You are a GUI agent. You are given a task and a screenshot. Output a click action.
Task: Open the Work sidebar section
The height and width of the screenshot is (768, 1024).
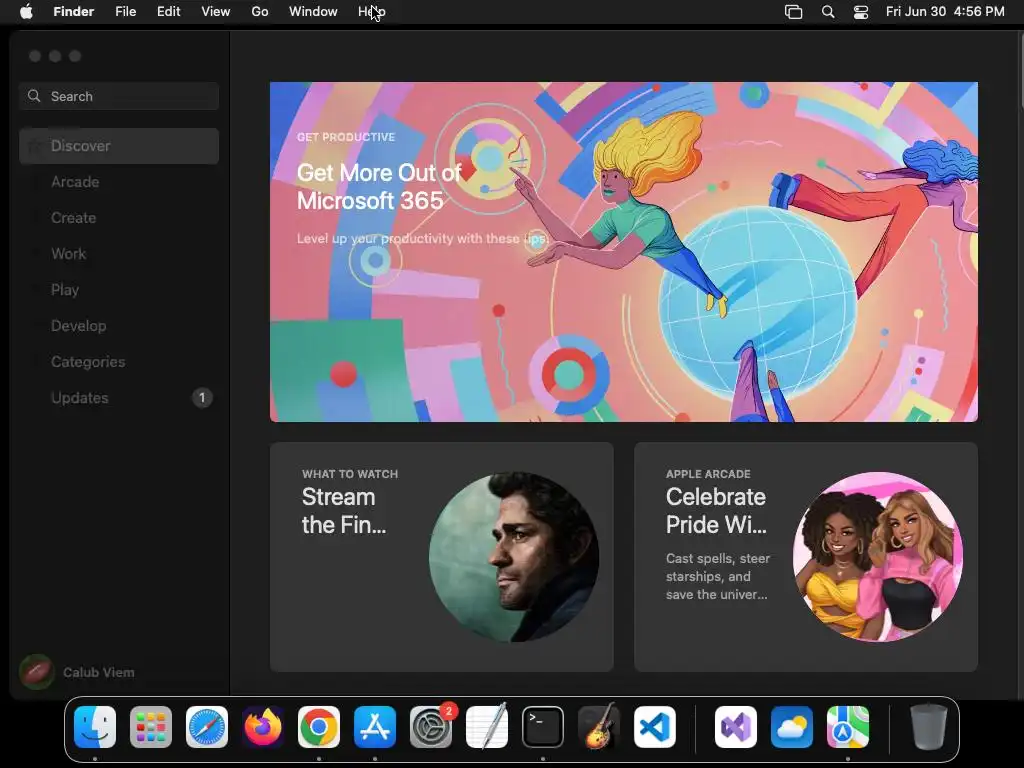click(x=119, y=253)
